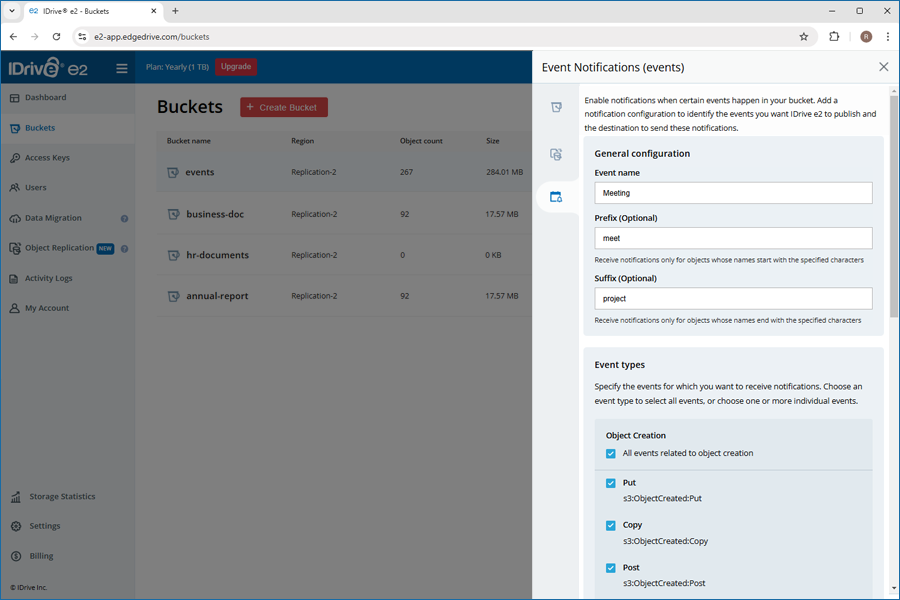Viewport: 900px width, 600px height.
Task: Click the Object Replication help icon
Action: 124,249
